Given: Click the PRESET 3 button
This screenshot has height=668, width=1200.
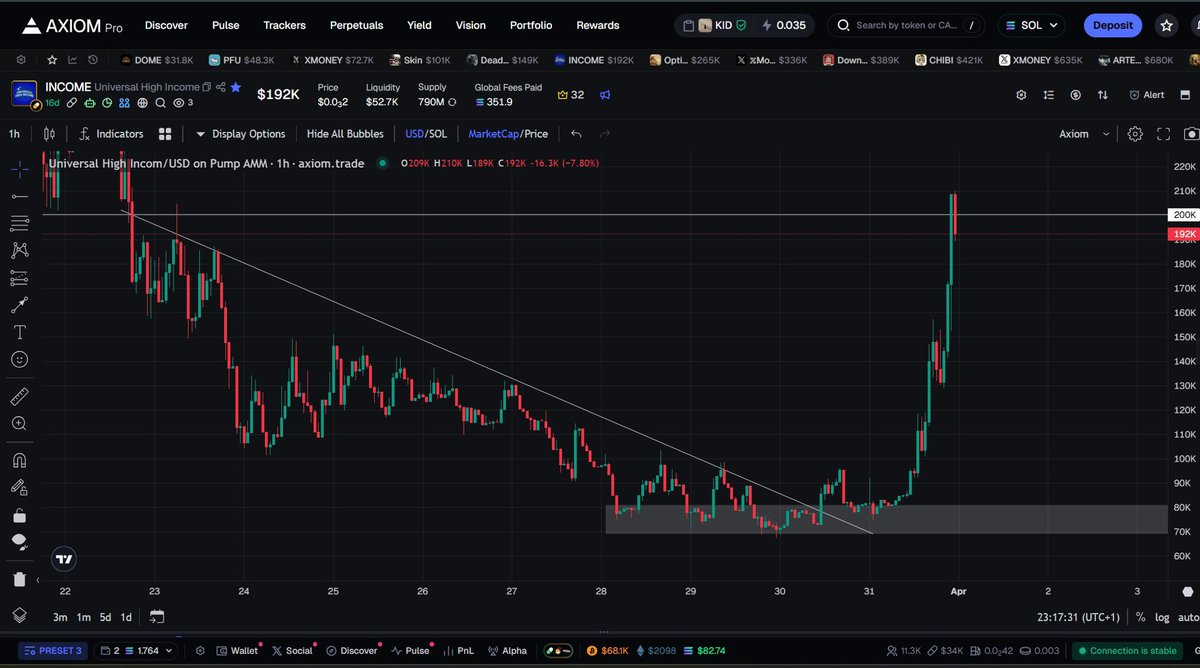Looking at the screenshot, I should [x=53, y=650].
